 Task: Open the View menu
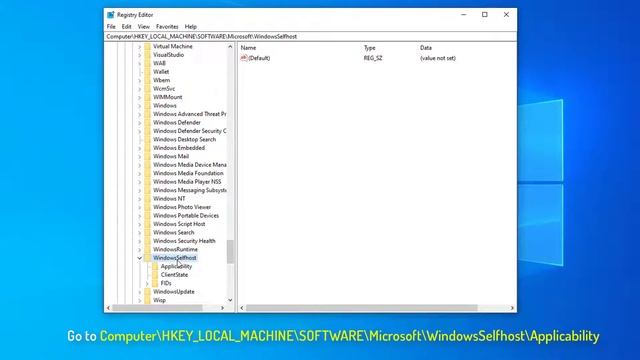pyautogui.click(x=144, y=27)
